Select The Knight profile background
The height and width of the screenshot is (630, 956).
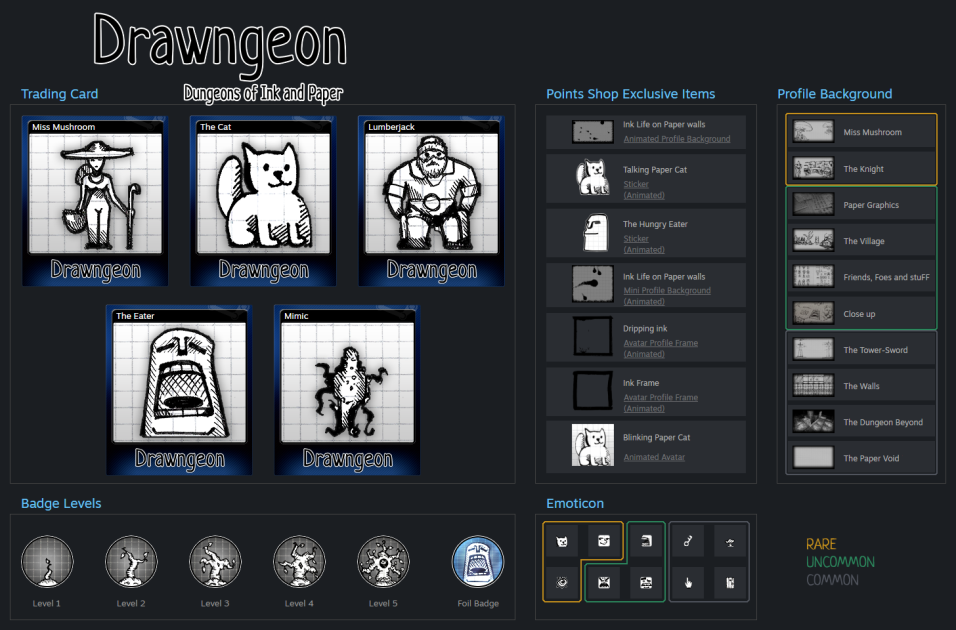click(861, 168)
